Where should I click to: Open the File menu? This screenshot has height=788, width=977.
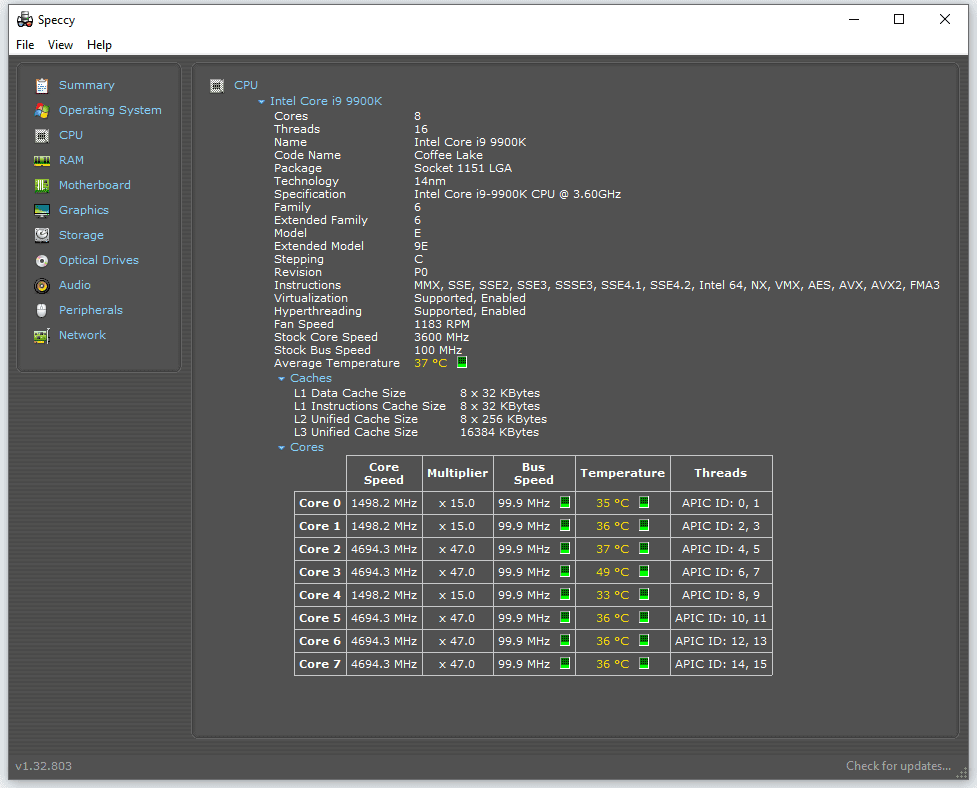[x=25, y=45]
